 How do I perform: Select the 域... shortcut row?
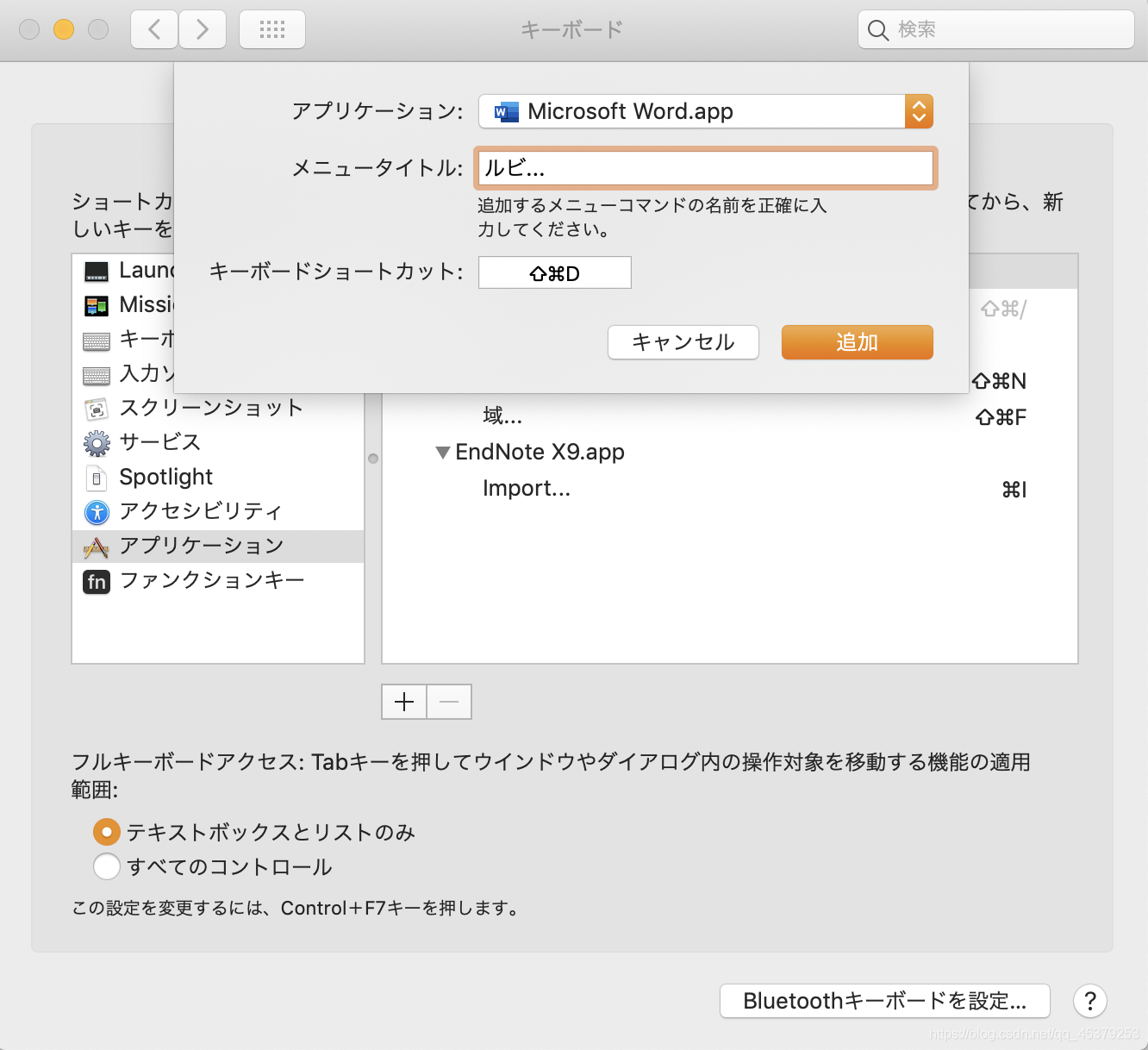tap(730, 417)
